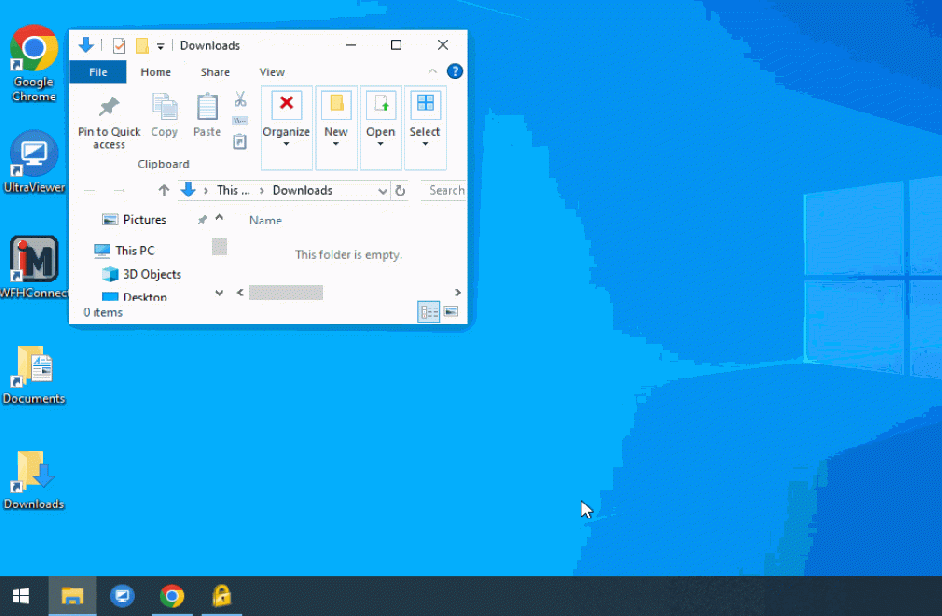The image size is (942, 616).
Task: Open the Share ribbon tab
Action: tap(215, 72)
